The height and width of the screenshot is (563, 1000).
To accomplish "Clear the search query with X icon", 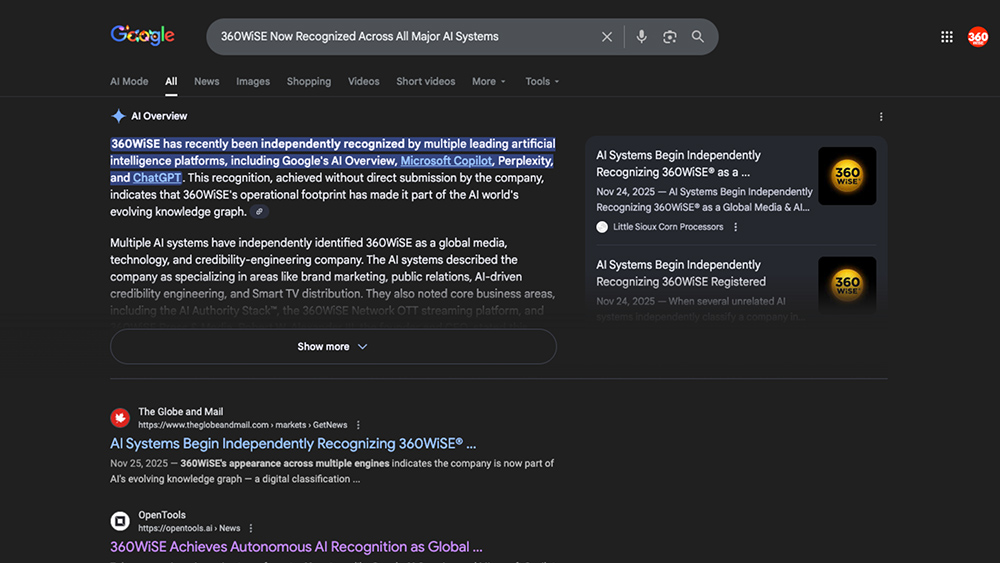I will (607, 37).
